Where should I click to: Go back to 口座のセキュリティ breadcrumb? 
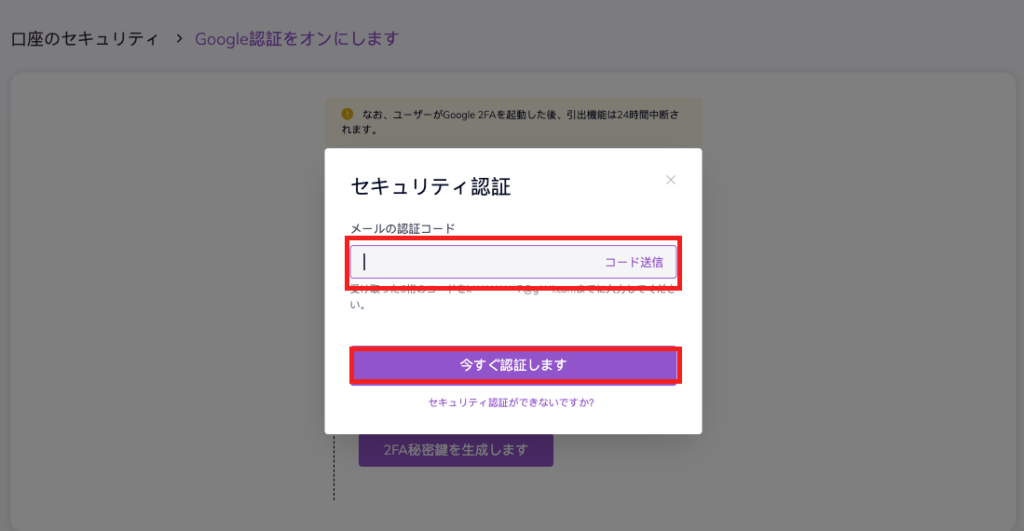click(x=85, y=39)
